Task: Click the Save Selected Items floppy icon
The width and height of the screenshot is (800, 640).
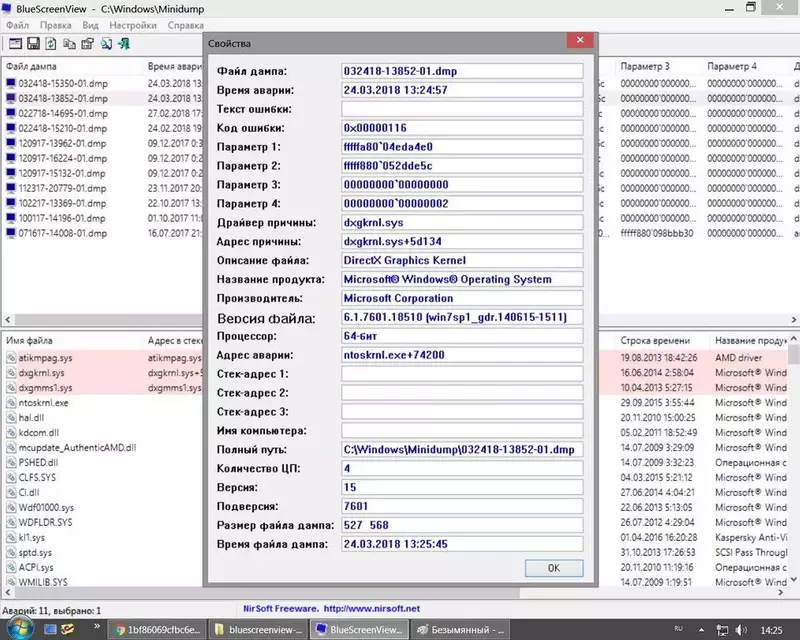Action: pyautogui.click(x=34, y=44)
